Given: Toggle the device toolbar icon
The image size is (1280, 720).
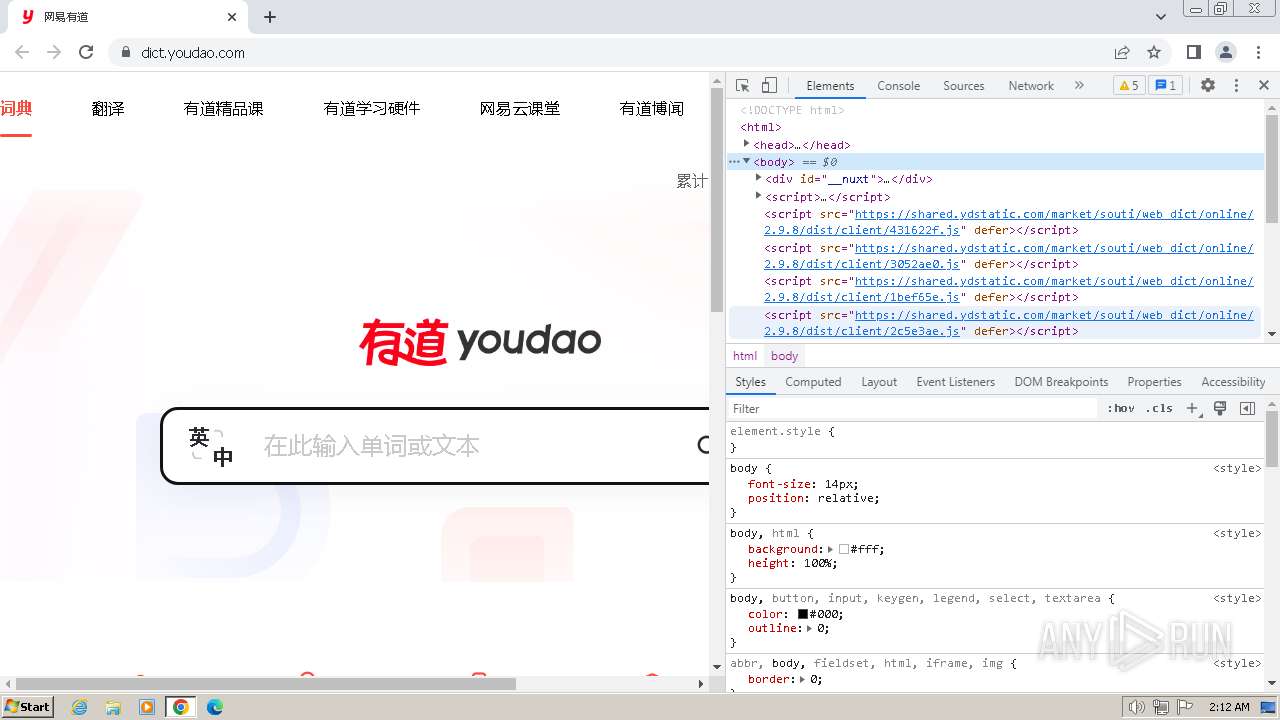Looking at the screenshot, I should 769,86.
